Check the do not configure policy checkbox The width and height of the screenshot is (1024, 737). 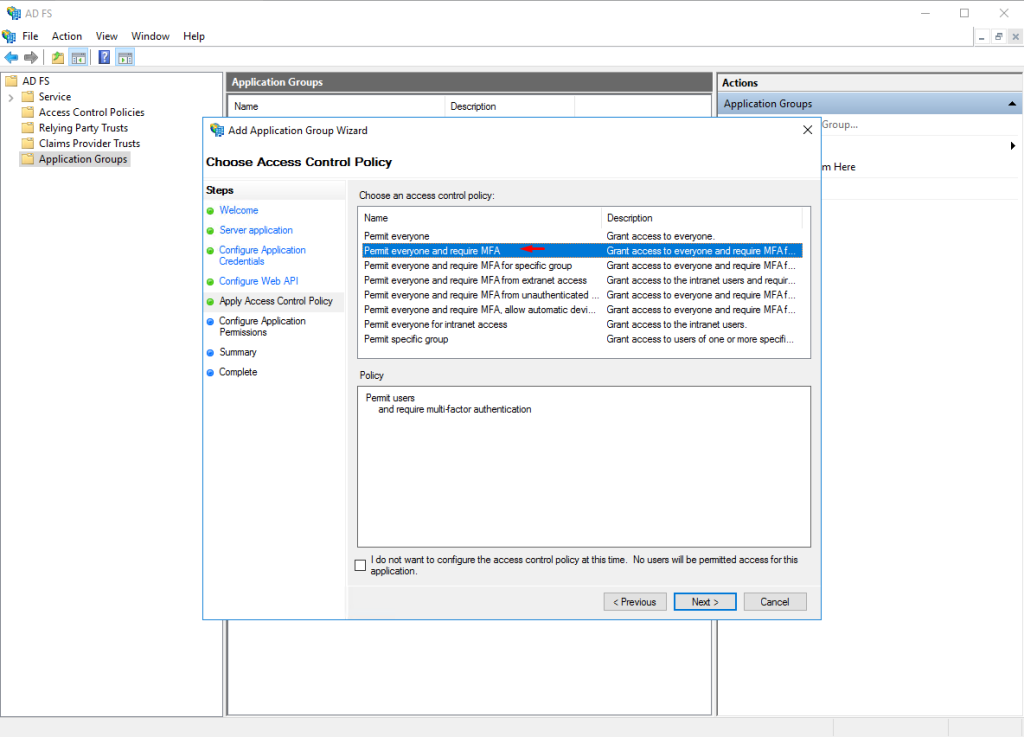pos(360,566)
